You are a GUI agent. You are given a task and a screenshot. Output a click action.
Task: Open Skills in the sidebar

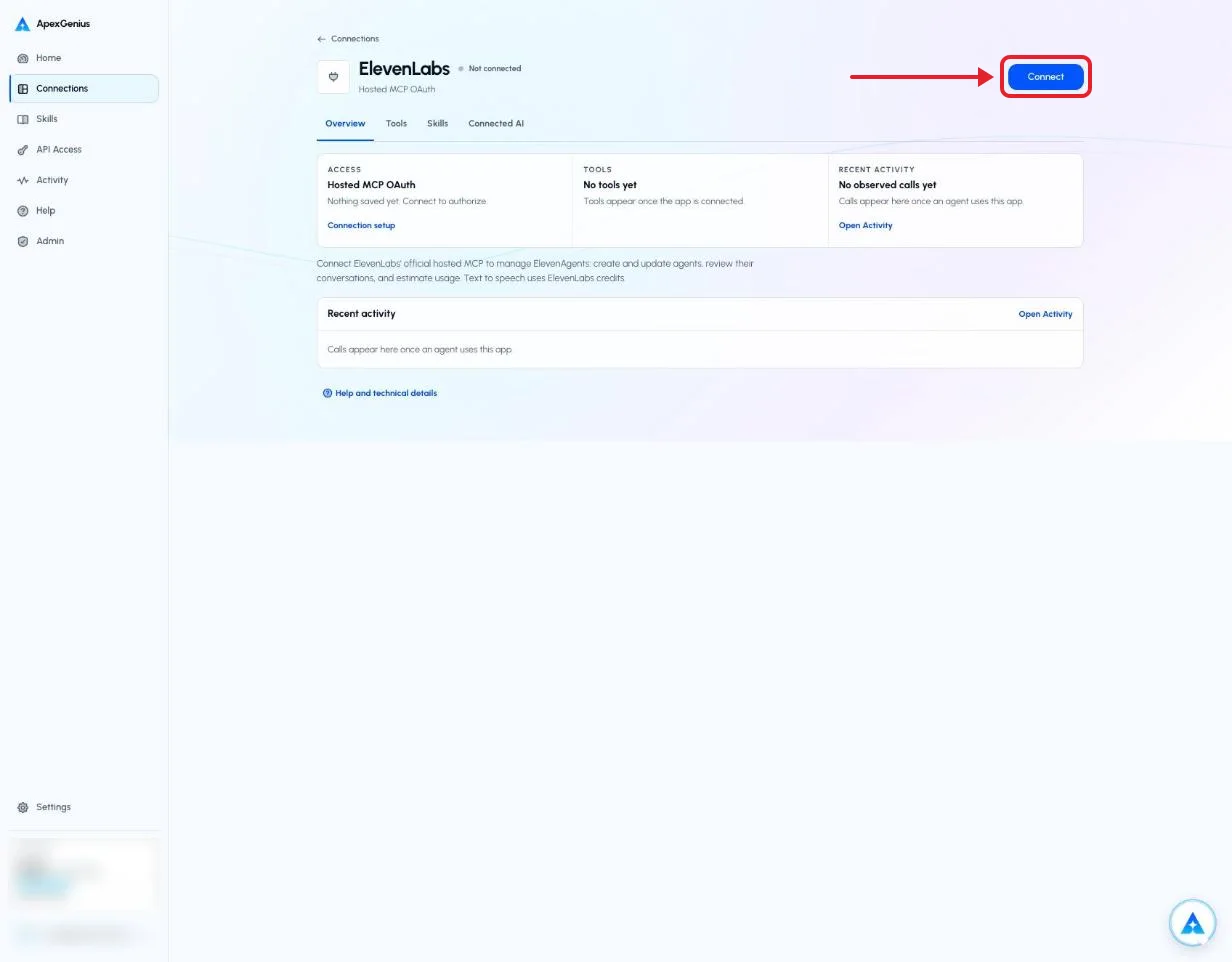point(84,119)
